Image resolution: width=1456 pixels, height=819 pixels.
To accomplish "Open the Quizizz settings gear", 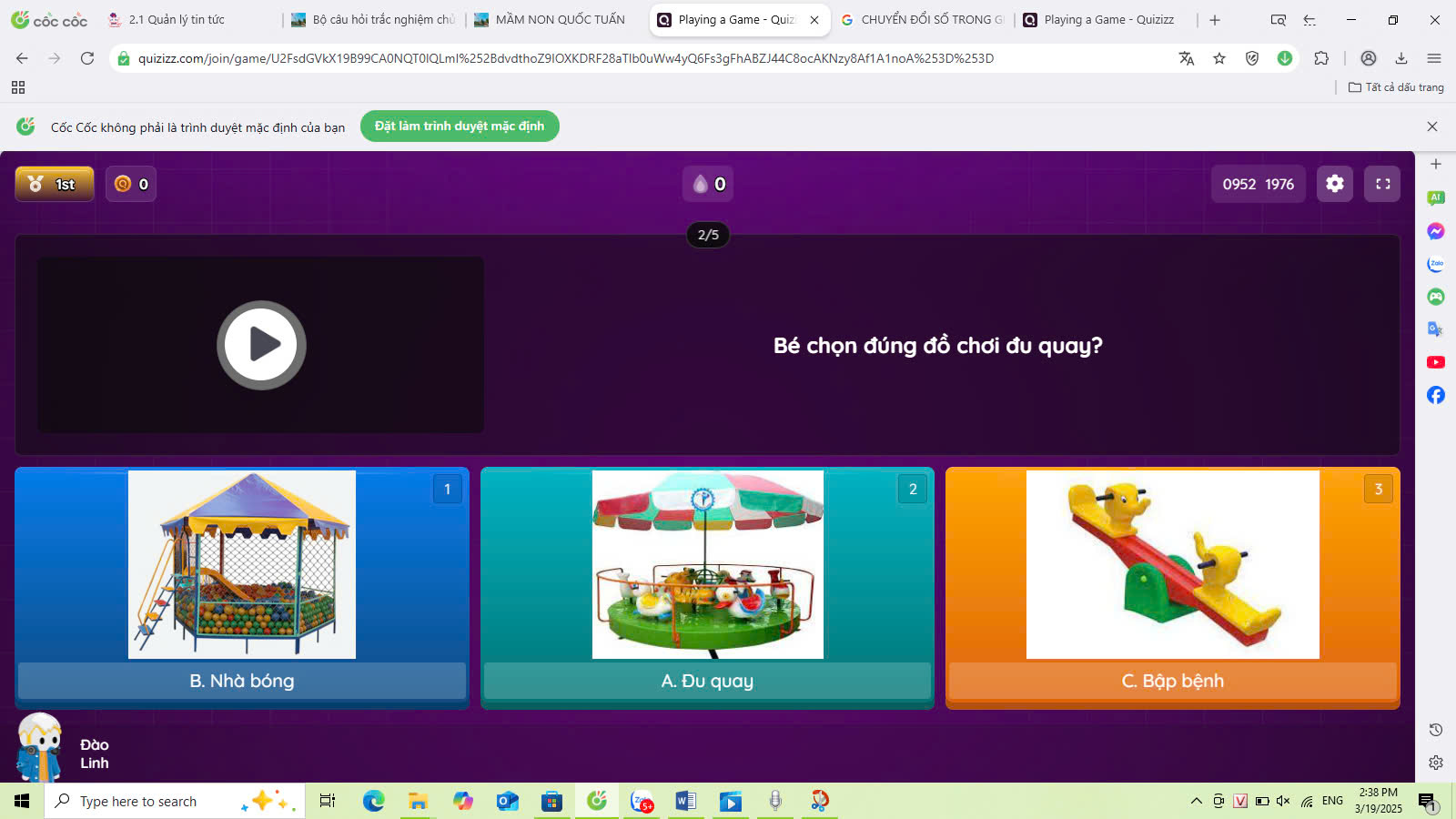I will [x=1334, y=184].
